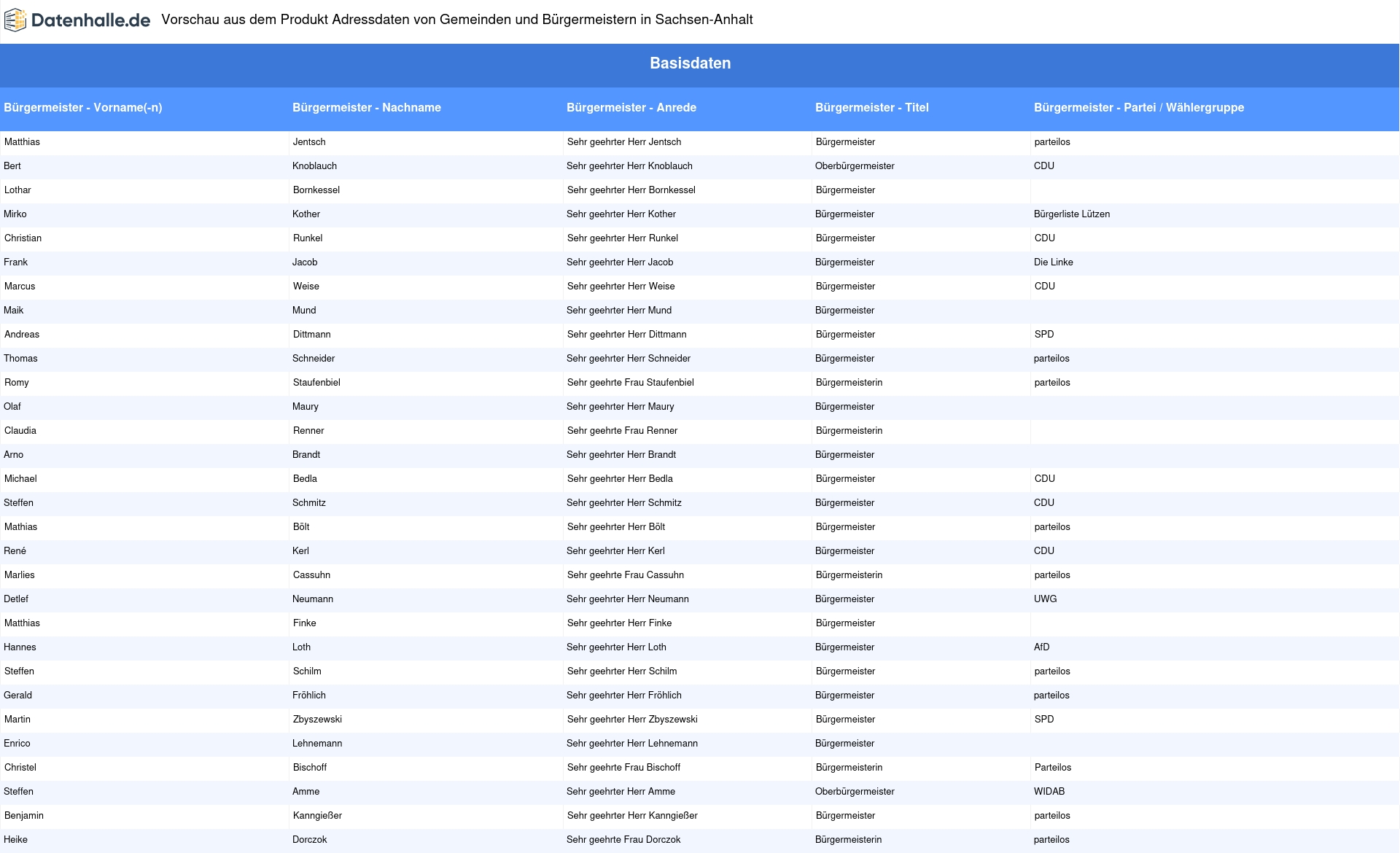This screenshot has width=1400, height=853.
Task: Click the party cell UWG
Action: pos(1045,599)
